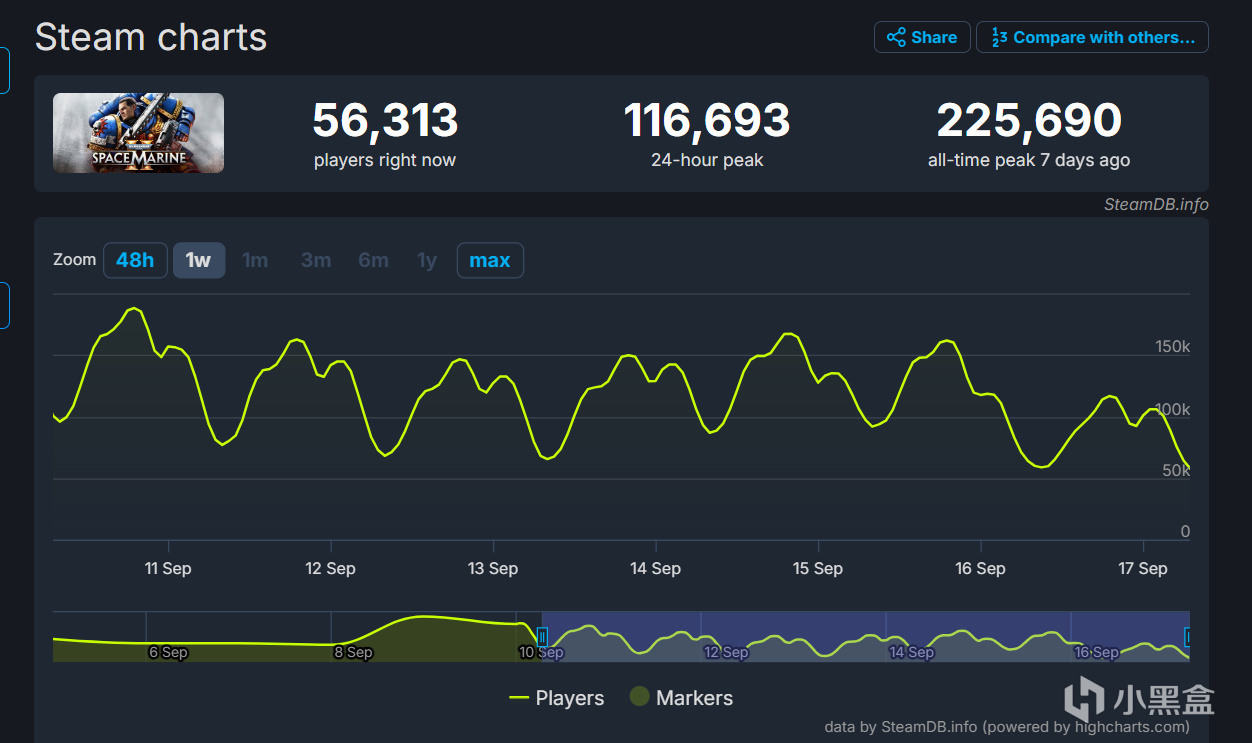Click the 8 Sep navigator label
1252x743 pixels.
pos(353,652)
